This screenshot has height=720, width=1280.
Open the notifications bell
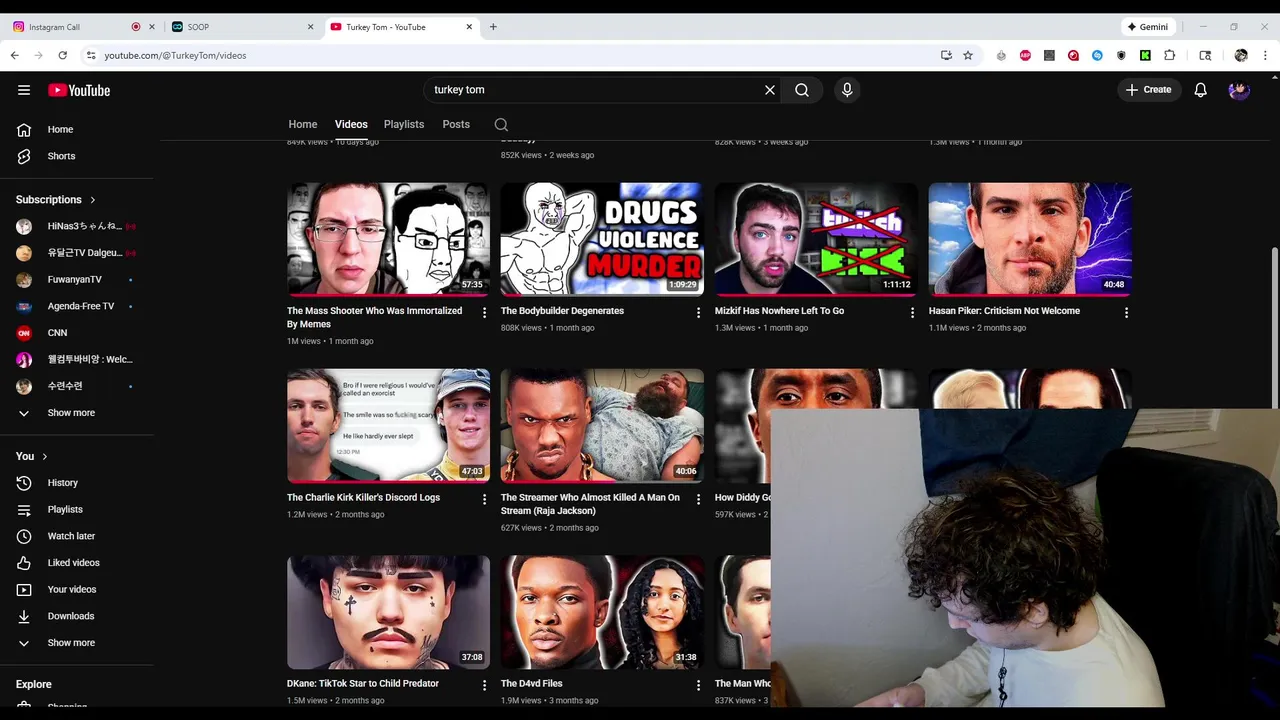click(1201, 90)
